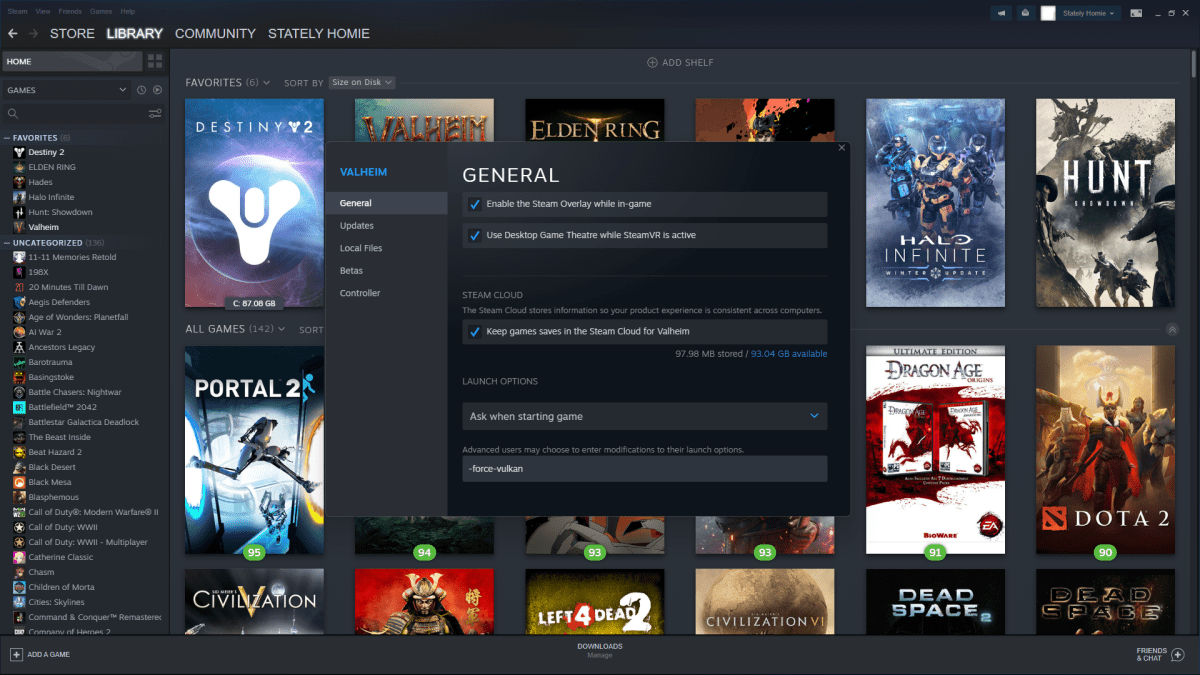Viewport: 1200px width, 675px height.
Task: Close the Valheim properties dialog
Action: click(841, 148)
